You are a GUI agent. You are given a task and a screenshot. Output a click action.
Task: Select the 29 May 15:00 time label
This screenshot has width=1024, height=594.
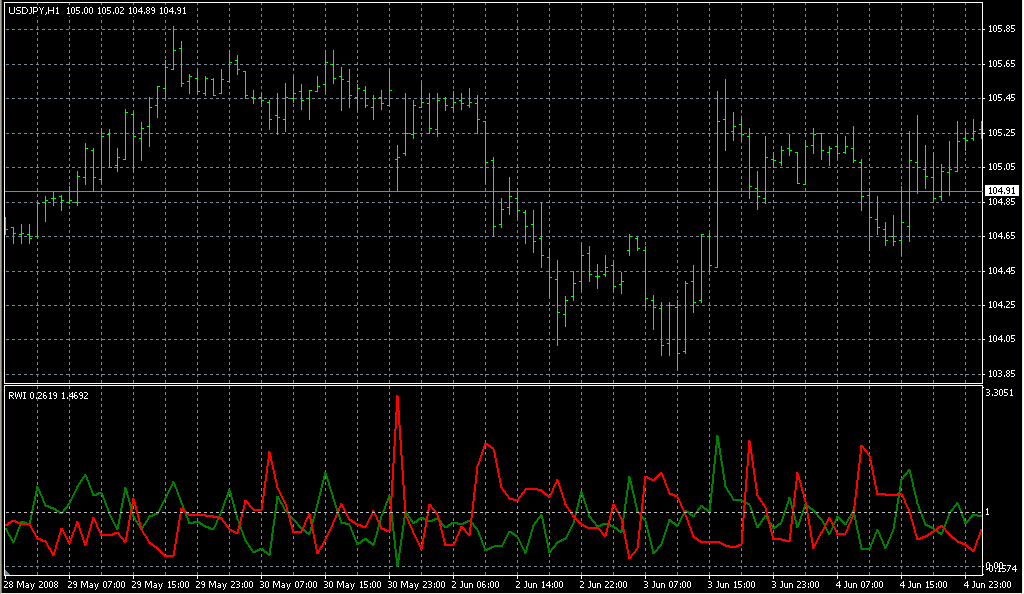click(160, 584)
